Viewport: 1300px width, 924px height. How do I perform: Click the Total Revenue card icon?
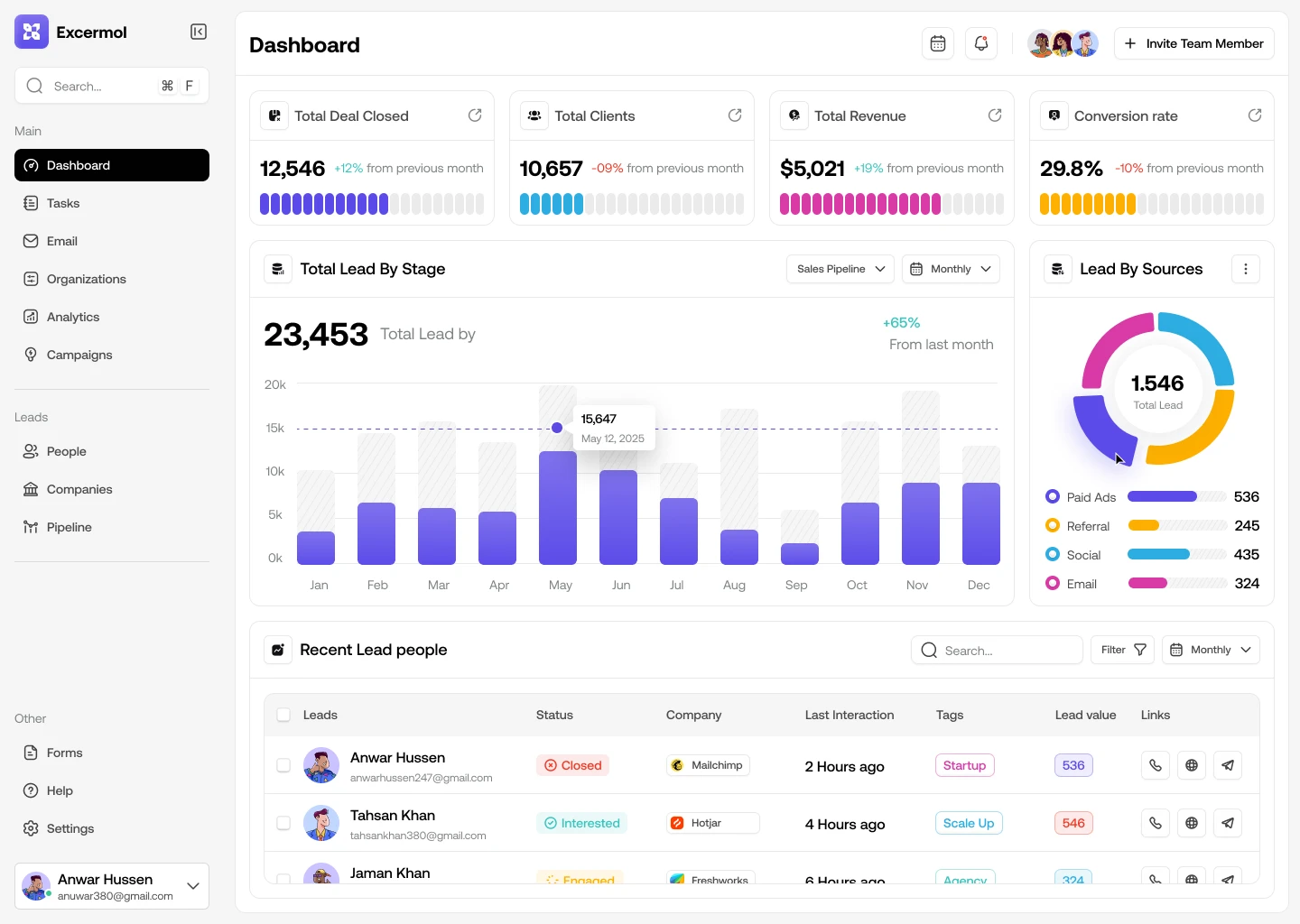click(794, 115)
